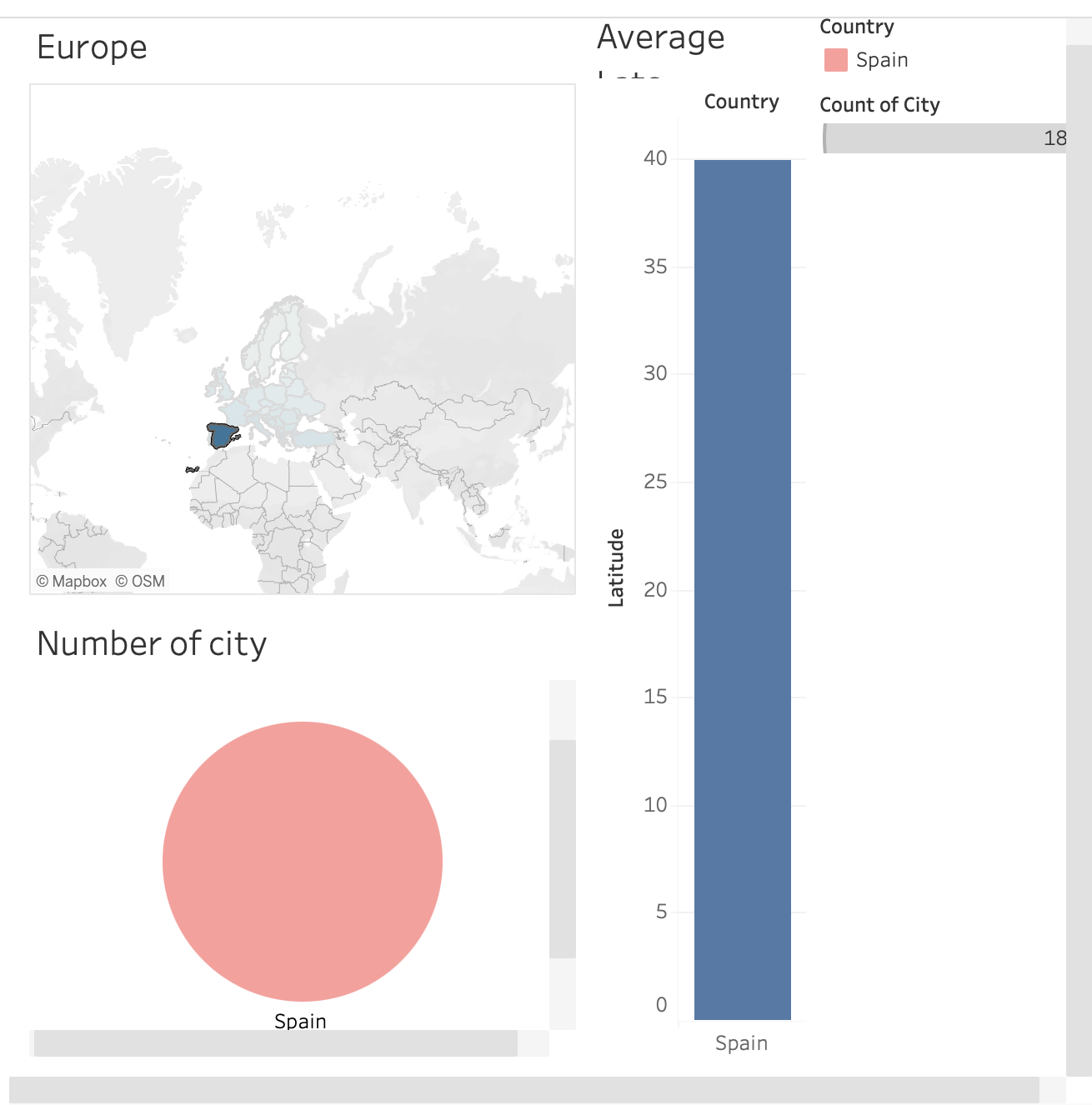The image size is (1092, 1105).
Task: Click the Spain label below the bar chart
Action: [741, 1042]
